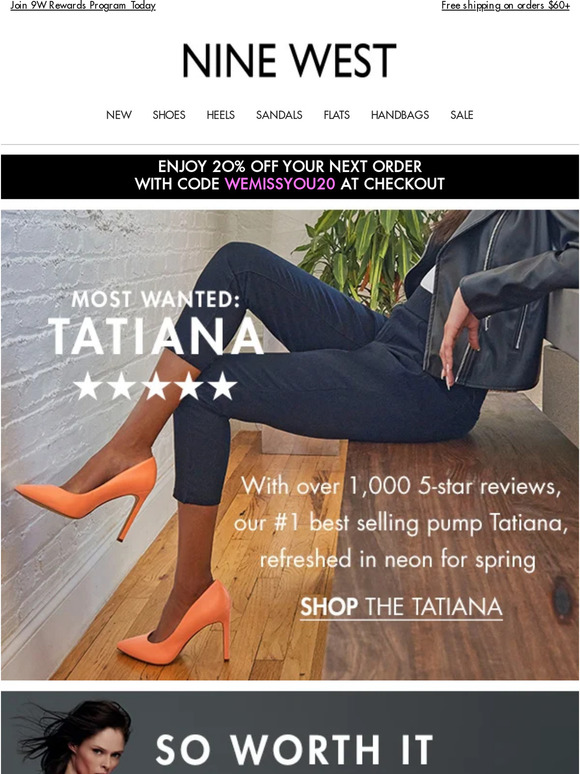Open the SHOES category
The width and height of the screenshot is (580, 774).
(x=169, y=115)
